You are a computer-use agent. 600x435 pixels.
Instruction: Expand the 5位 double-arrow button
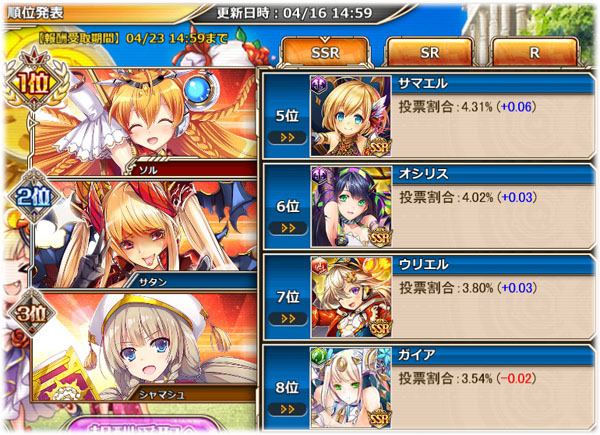tap(287, 138)
